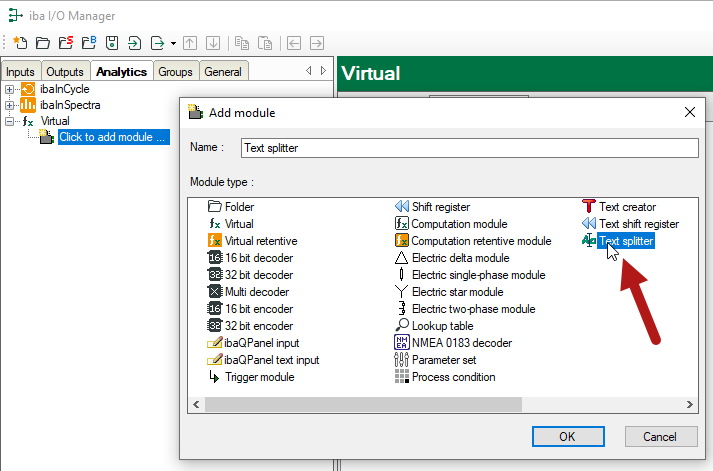Screen dimensions: 713x471
Task: Expand the ibaInCycle tree node
Action: click(x=10, y=89)
